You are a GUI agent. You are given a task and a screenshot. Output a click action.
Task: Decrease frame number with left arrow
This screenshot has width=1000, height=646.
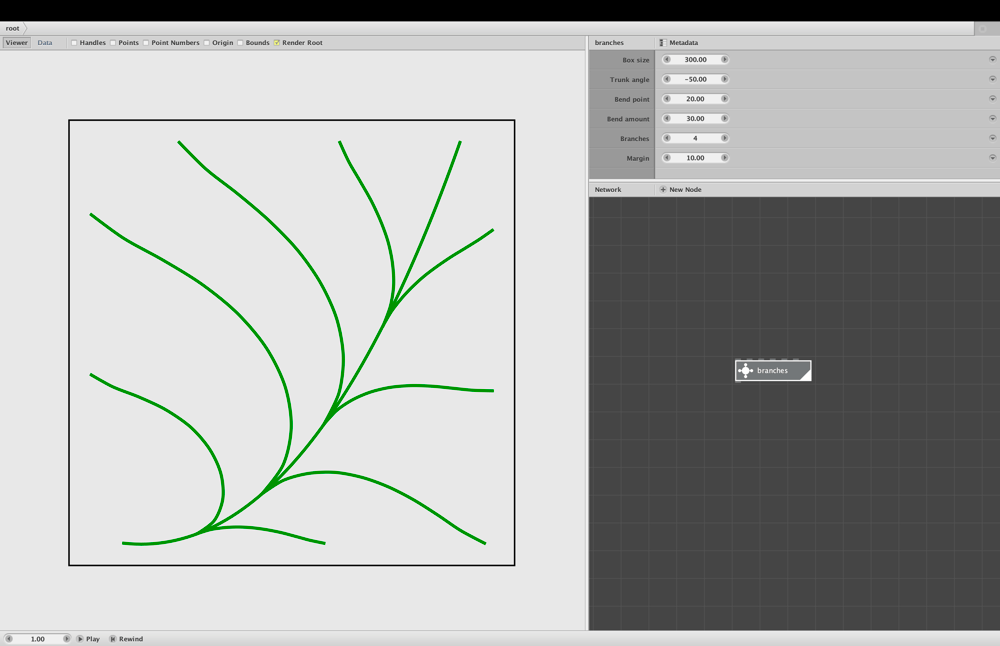(x=9, y=638)
